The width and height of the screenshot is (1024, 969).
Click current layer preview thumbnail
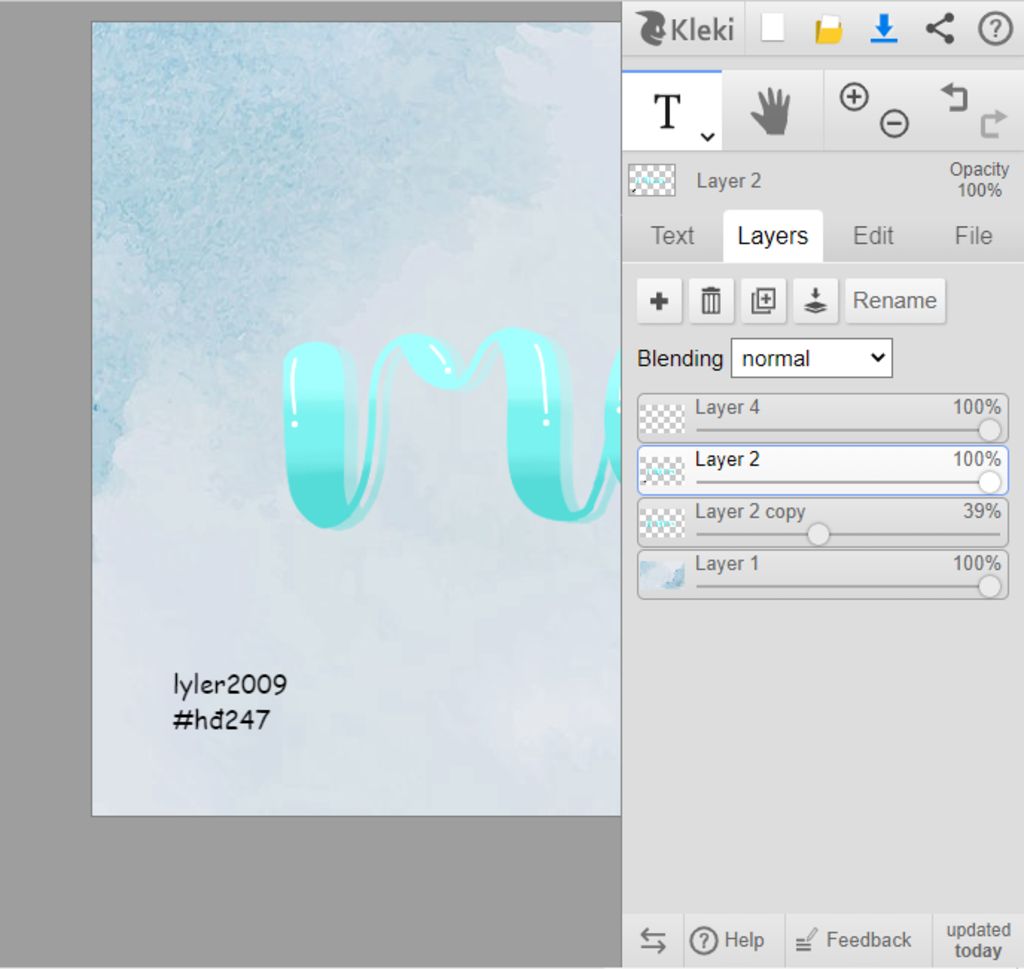pos(652,180)
